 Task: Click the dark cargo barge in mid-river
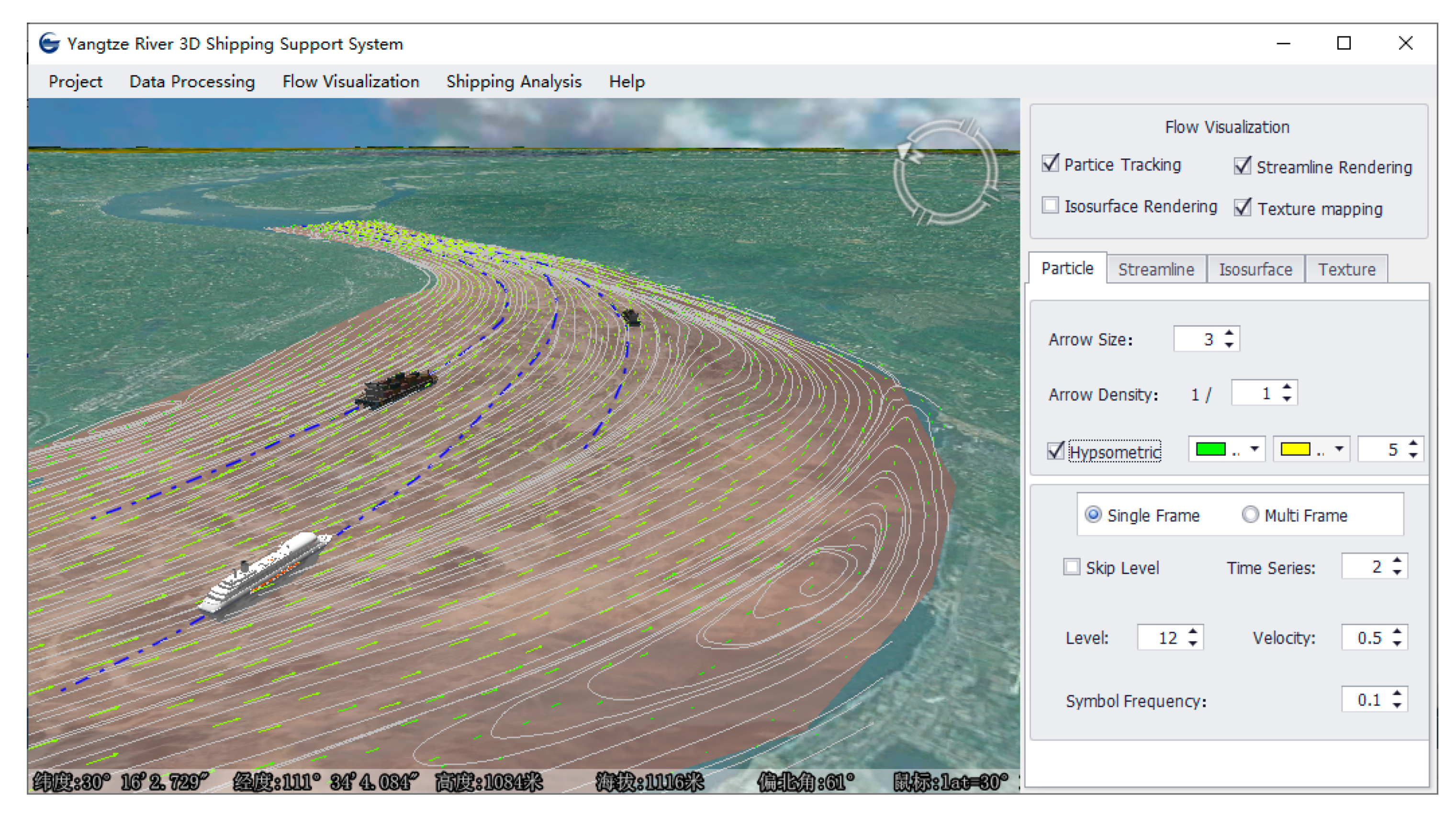pos(397,387)
